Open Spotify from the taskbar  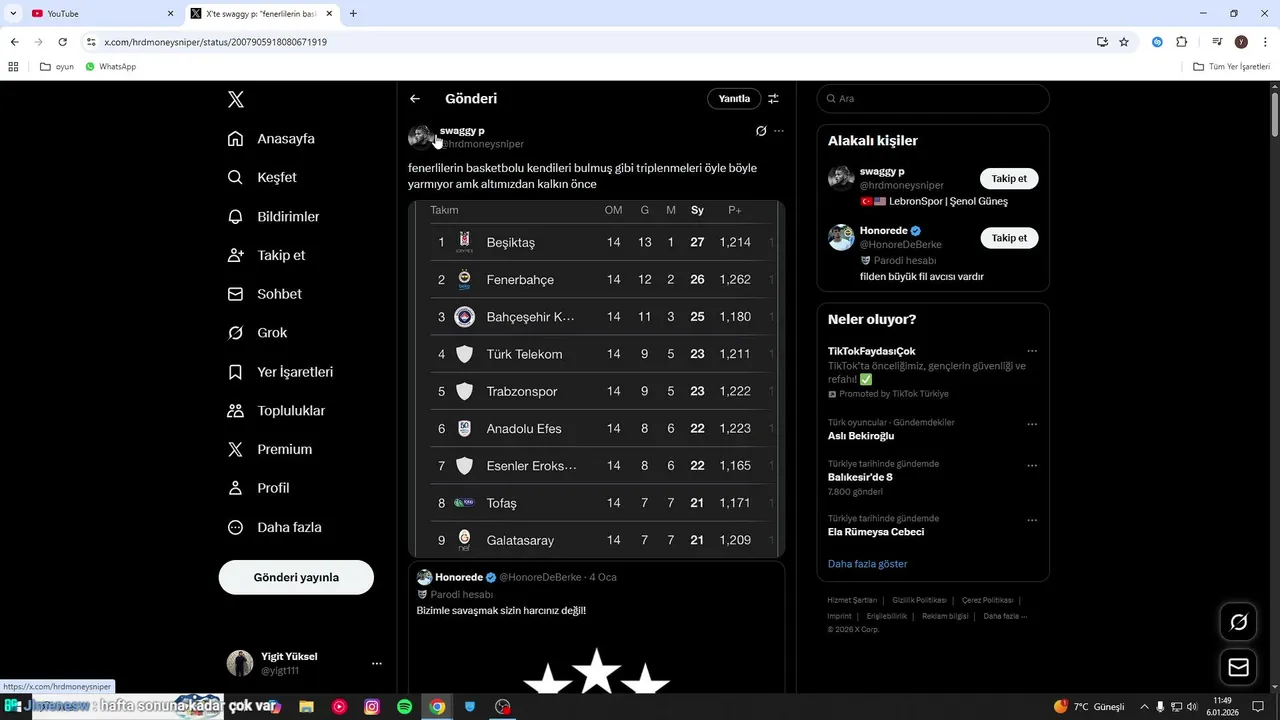(405, 706)
